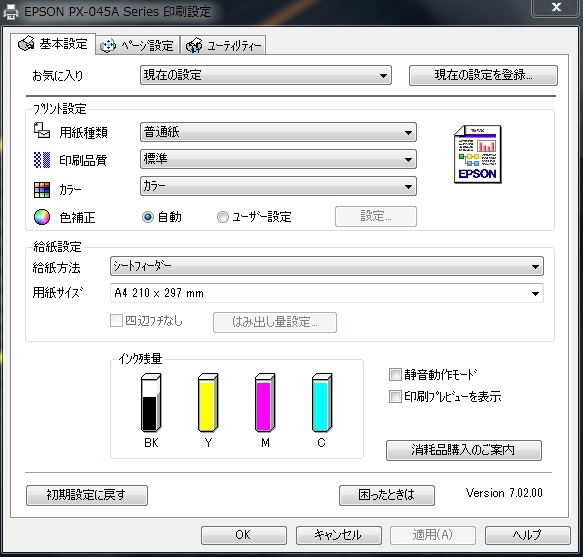The width and height of the screenshot is (583, 557).
Task: Click the 消耗品購入のご案内 button
Action: pyautogui.click(x=464, y=450)
